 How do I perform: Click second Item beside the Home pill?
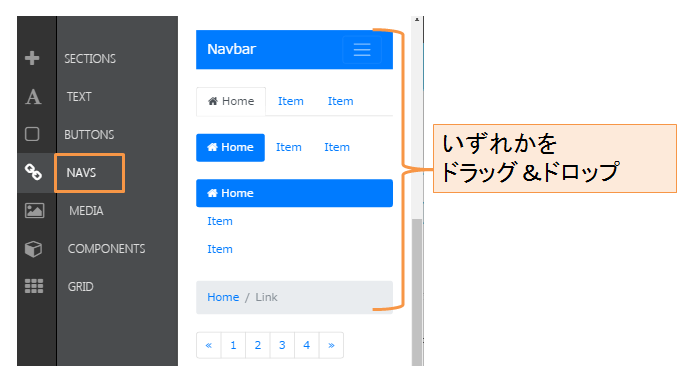pyautogui.click(x=337, y=148)
